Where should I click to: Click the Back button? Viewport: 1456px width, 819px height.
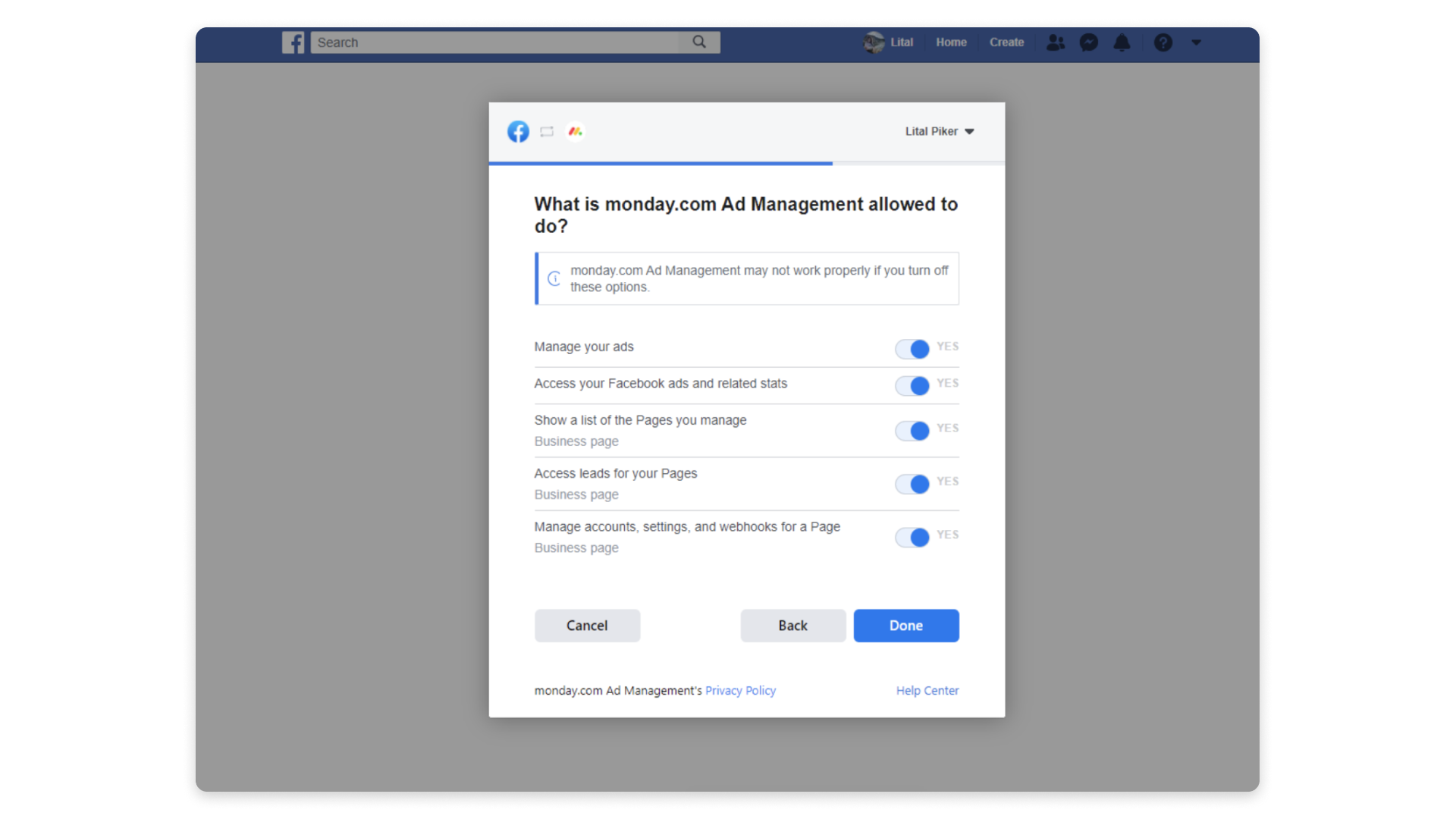[792, 626]
